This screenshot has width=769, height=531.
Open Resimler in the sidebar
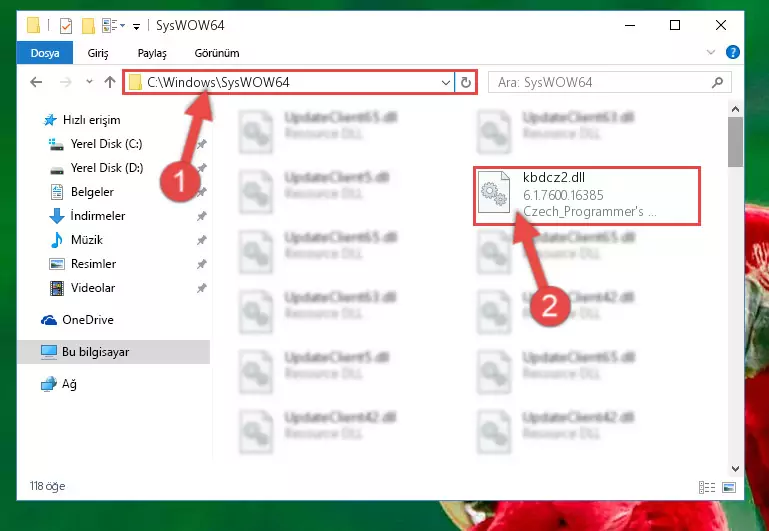pyautogui.click(x=93, y=264)
